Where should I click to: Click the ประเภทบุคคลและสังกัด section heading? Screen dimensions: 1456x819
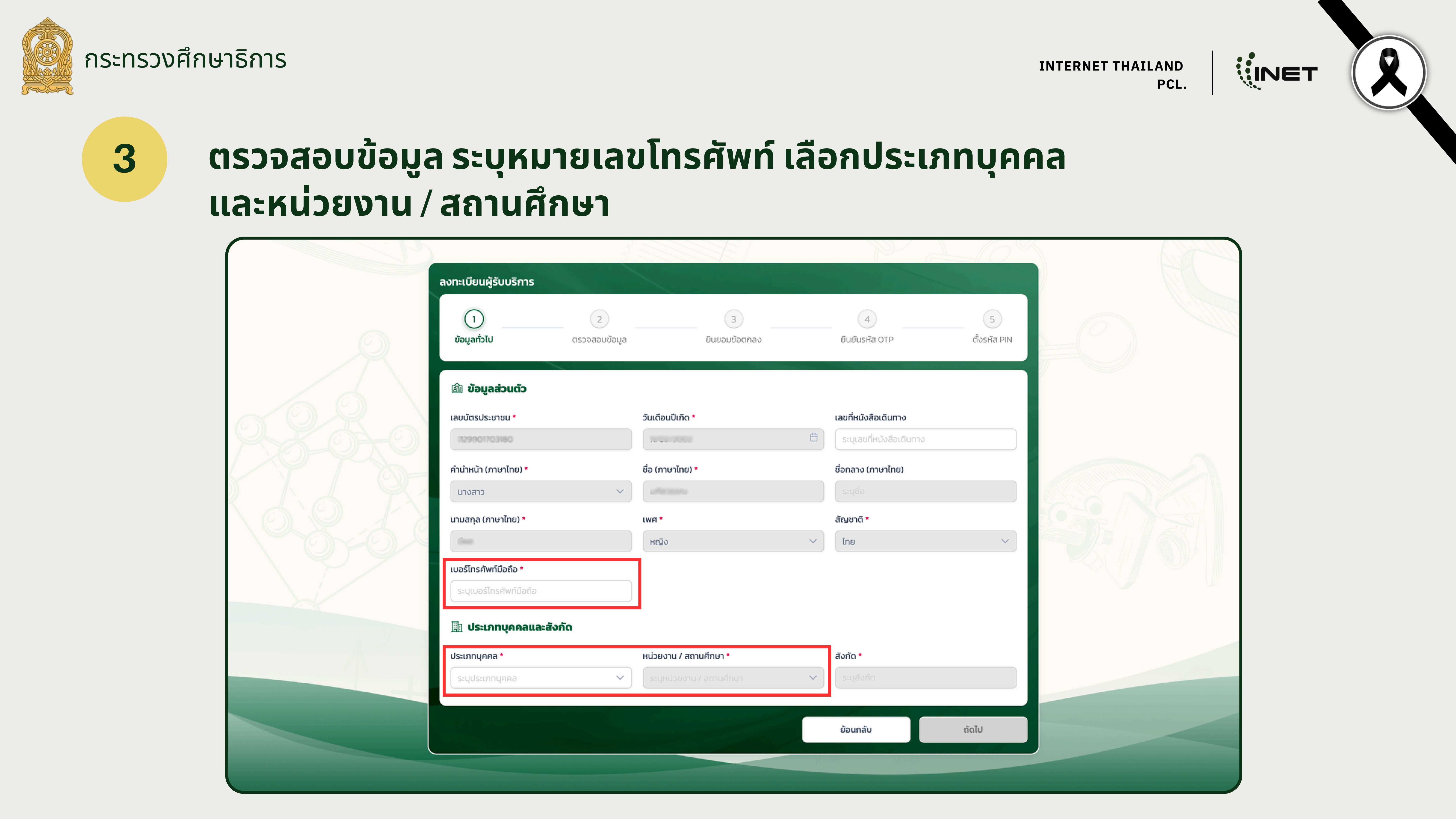pyautogui.click(x=520, y=627)
